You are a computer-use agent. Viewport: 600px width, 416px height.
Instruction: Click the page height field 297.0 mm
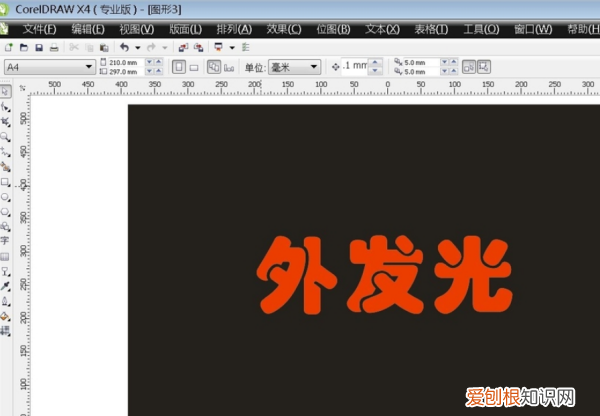tap(126, 71)
